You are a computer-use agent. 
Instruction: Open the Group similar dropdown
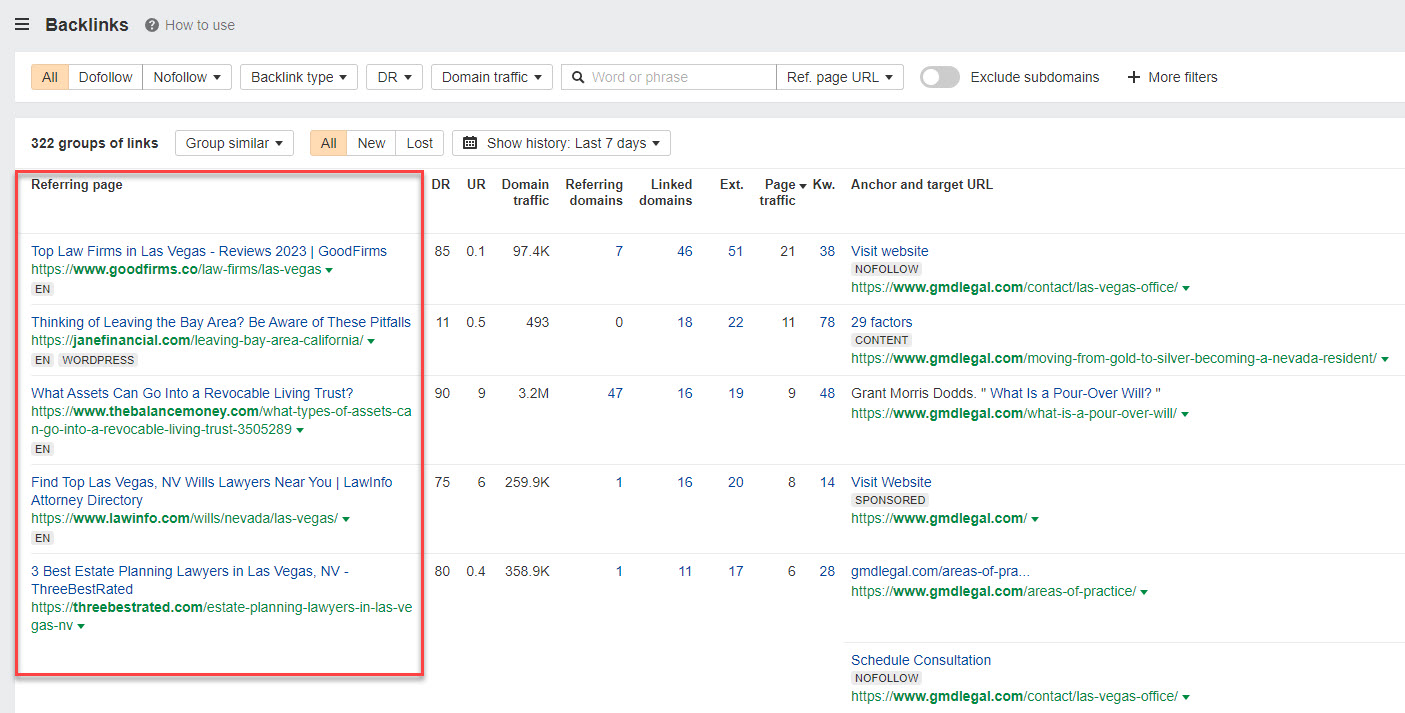pos(234,143)
